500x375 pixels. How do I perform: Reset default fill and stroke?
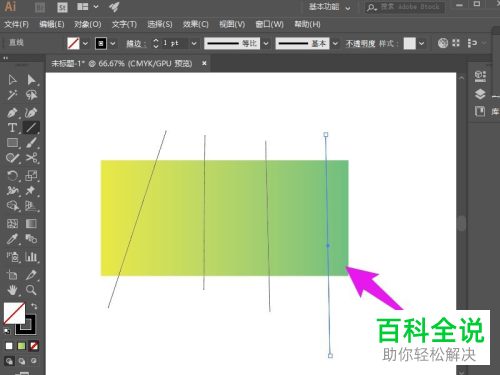(x=7, y=331)
